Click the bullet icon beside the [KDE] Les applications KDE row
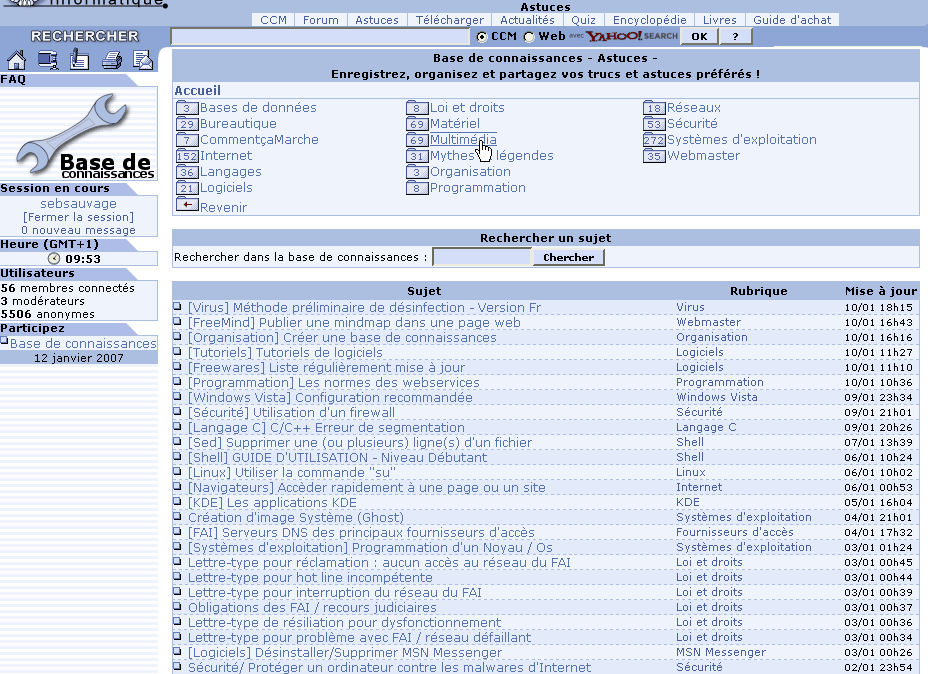928x674 pixels. [x=177, y=501]
